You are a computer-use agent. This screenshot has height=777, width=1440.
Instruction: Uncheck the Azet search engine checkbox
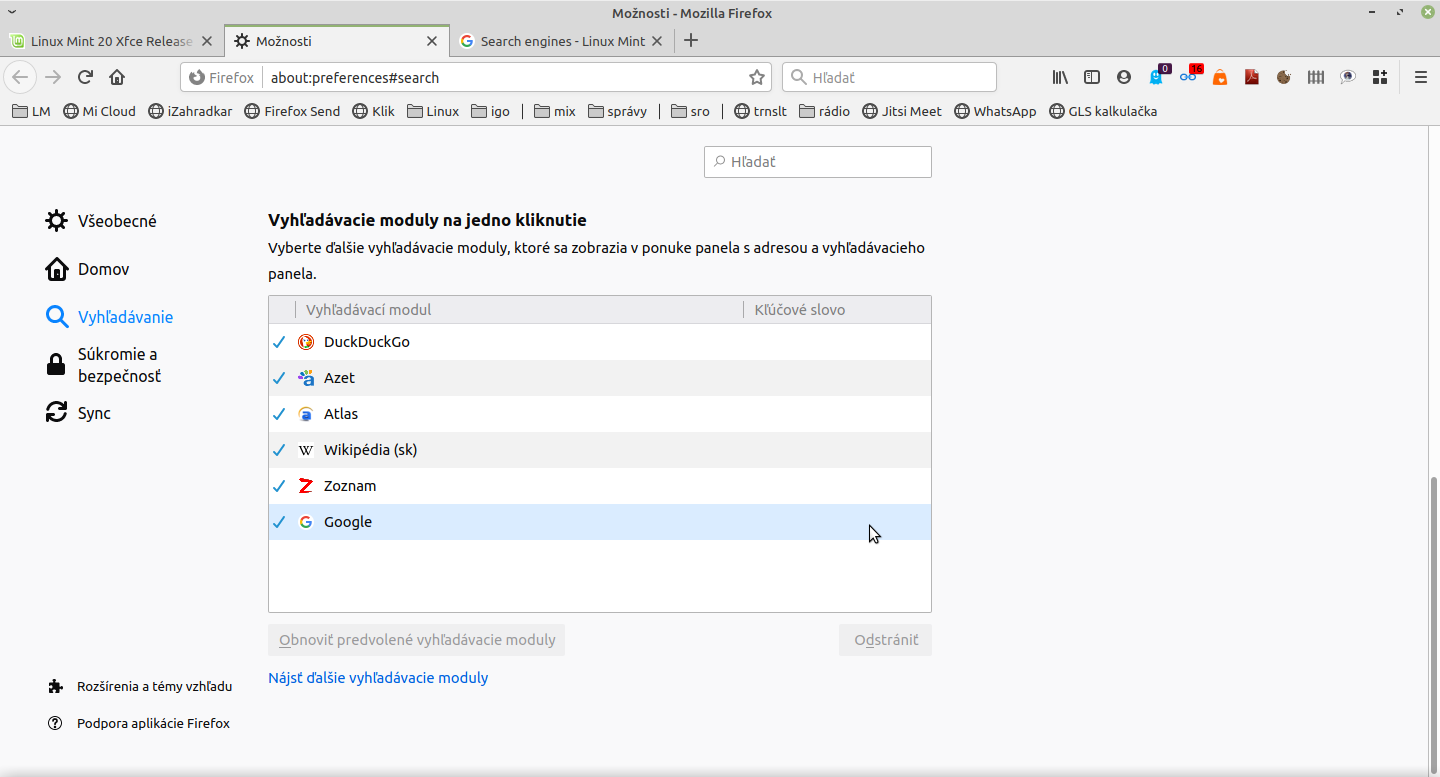pos(279,378)
